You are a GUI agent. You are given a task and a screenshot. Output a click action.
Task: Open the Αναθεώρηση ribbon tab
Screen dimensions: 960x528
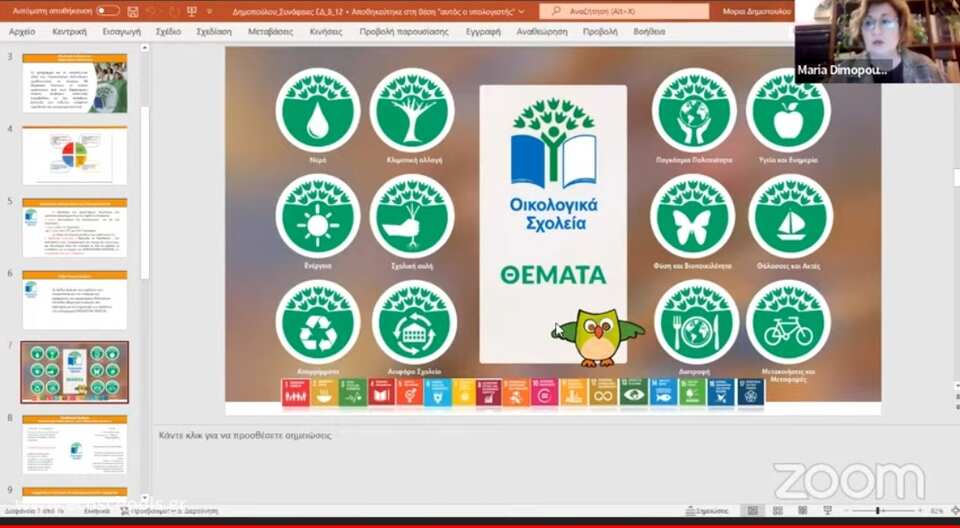(541, 31)
